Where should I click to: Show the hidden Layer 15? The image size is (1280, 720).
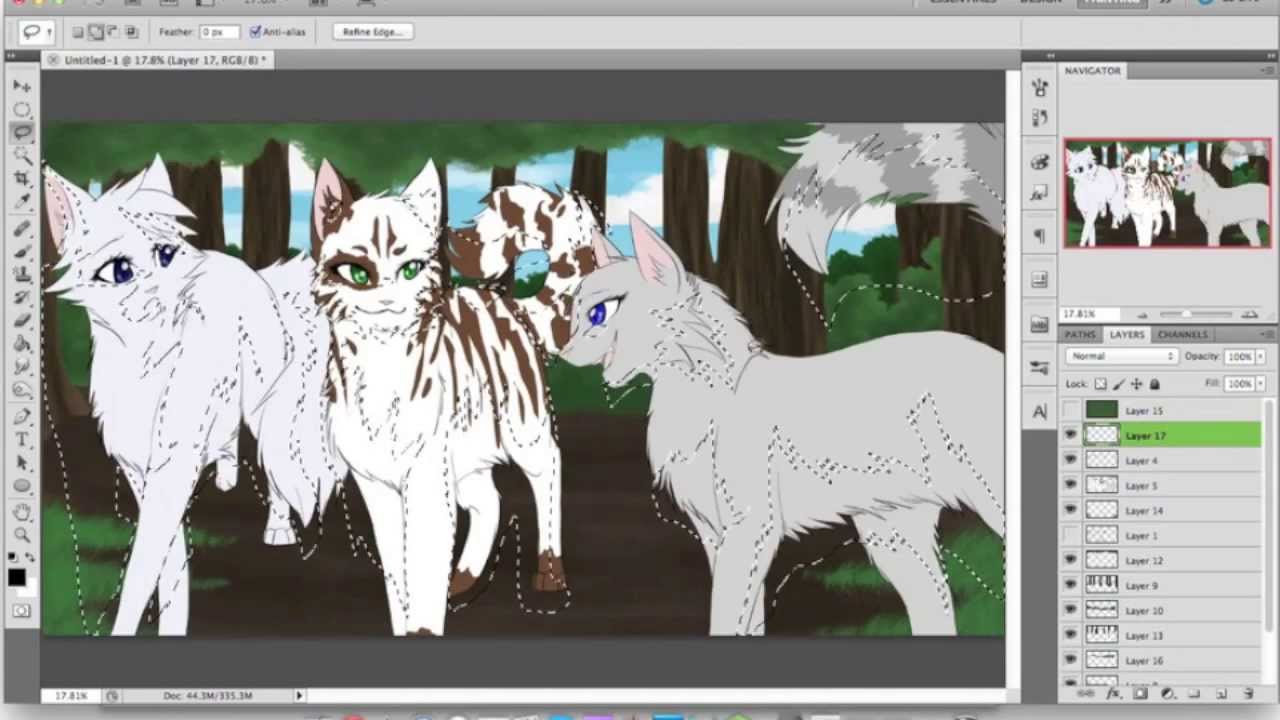[x=1071, y=410]
